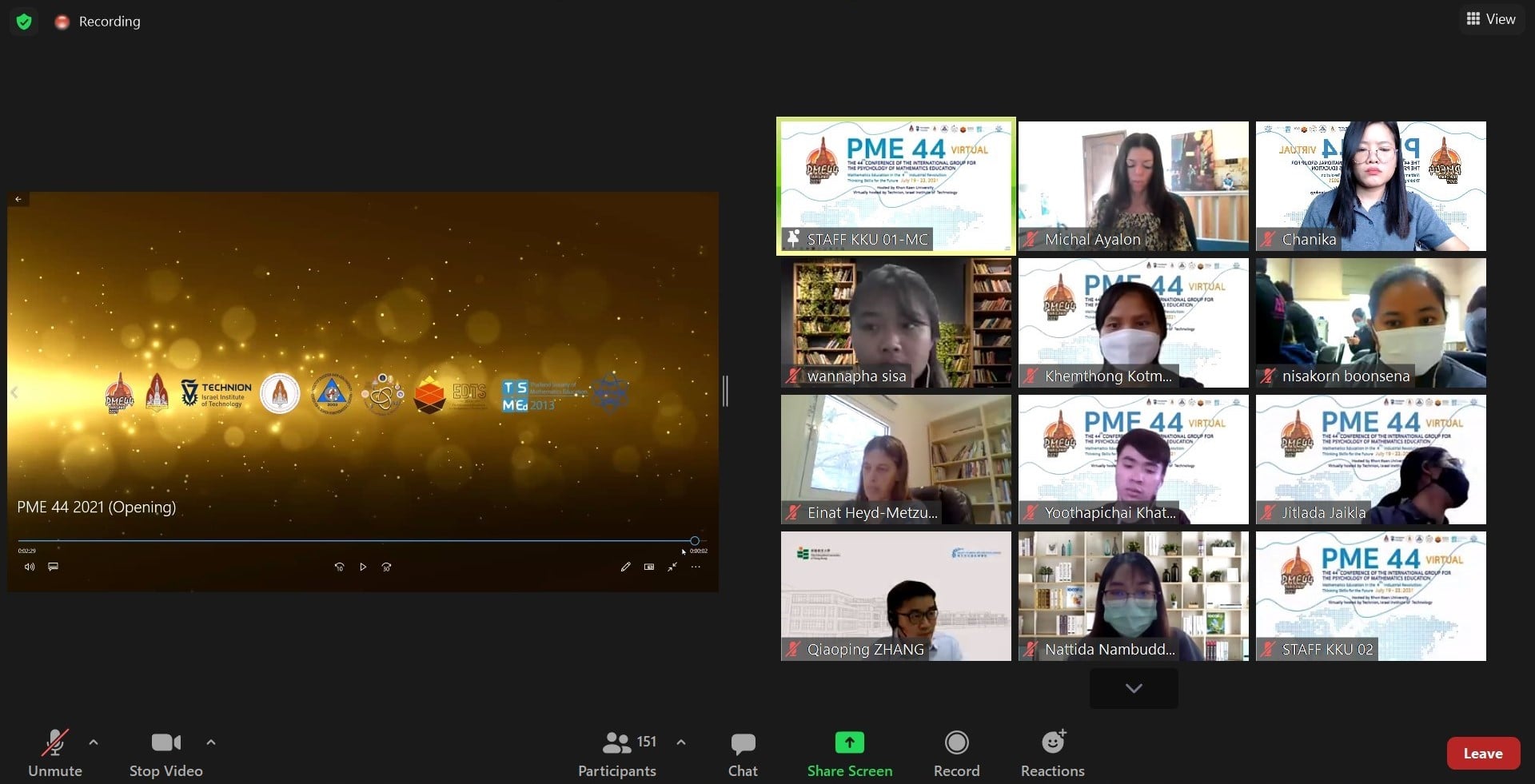
Task: Leave the meeting
Action: click(1482, 753)
